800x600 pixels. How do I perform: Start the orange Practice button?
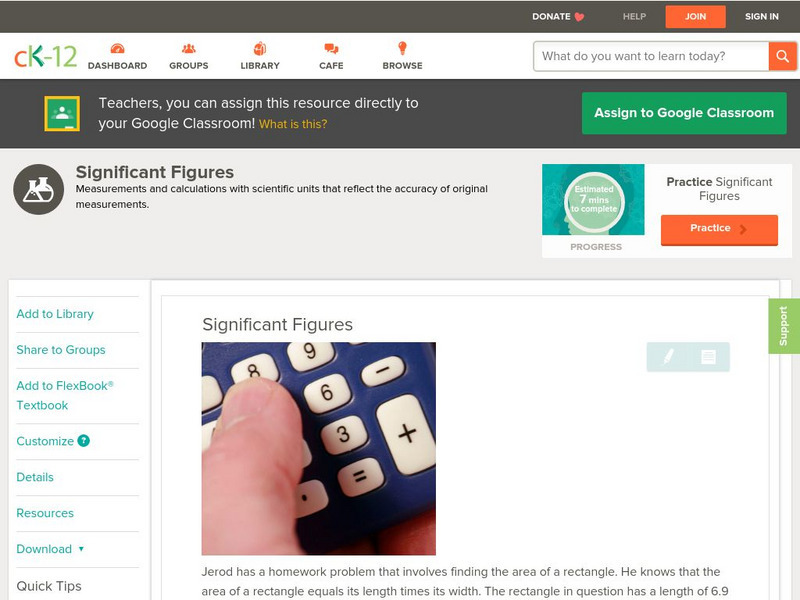click(719, 229)
